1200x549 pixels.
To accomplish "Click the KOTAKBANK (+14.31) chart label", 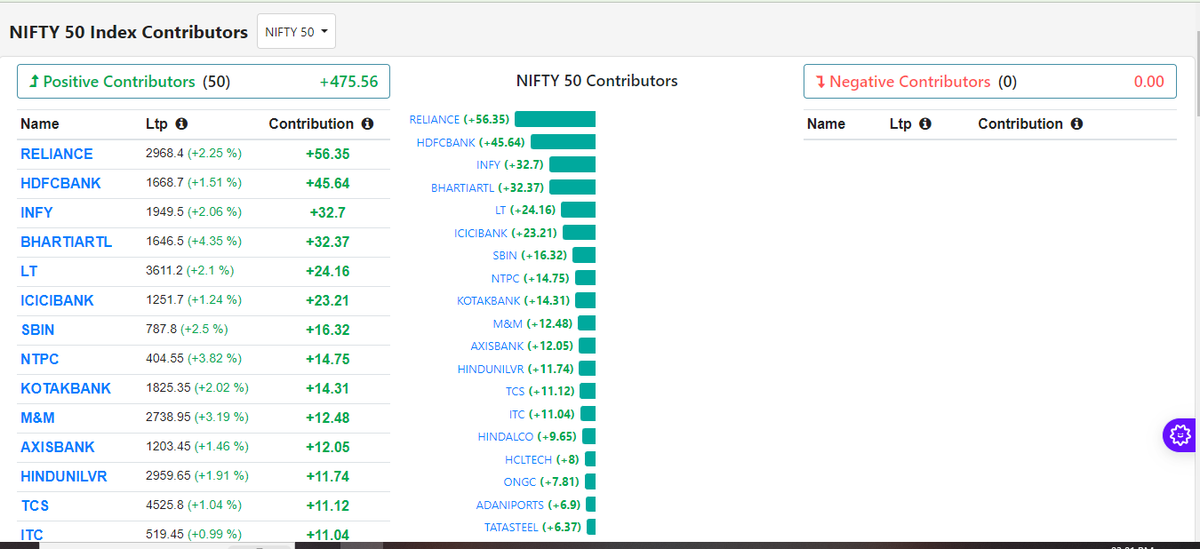I will click(514, 301).
